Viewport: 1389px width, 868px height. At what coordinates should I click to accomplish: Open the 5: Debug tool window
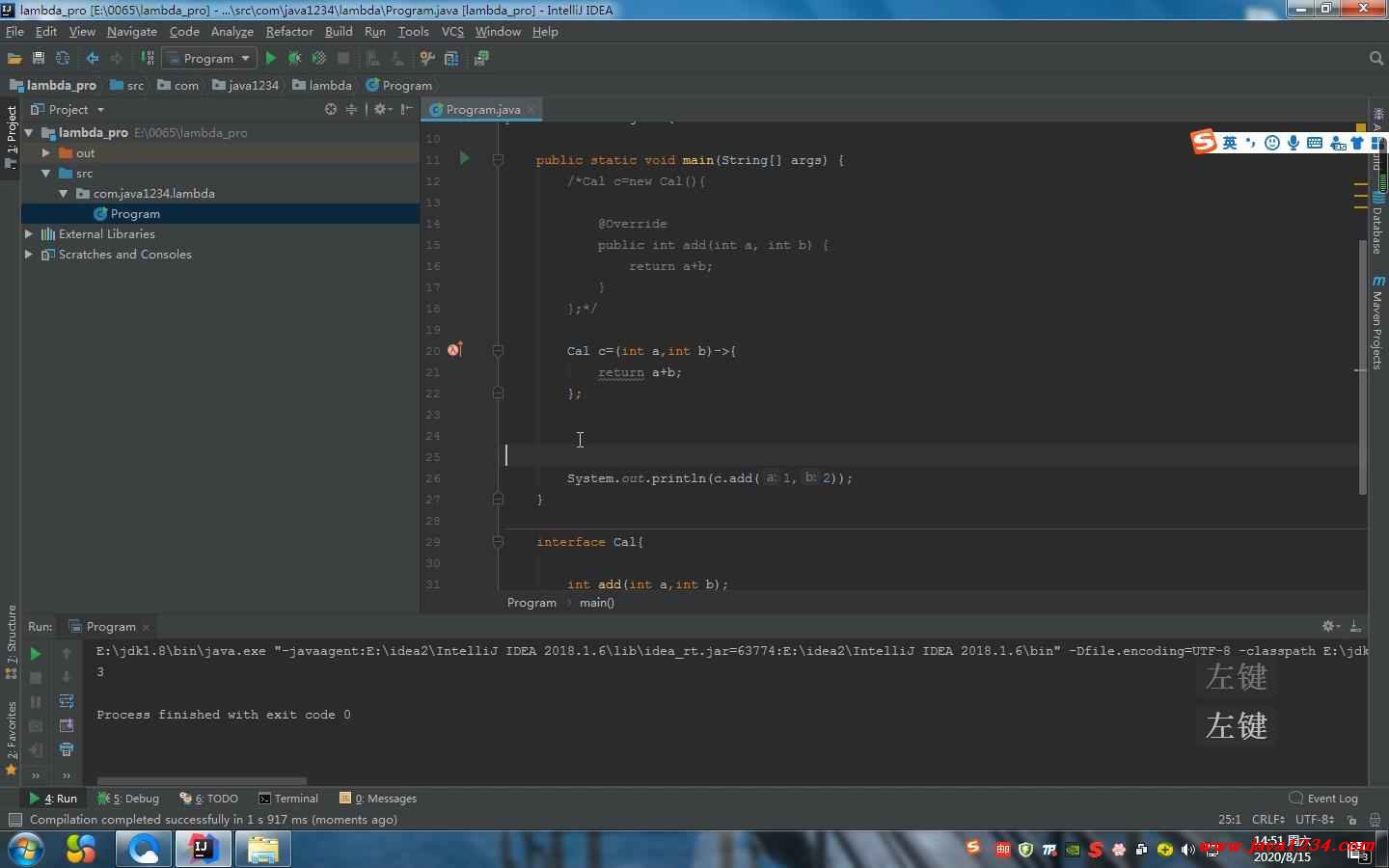(129, 798)
